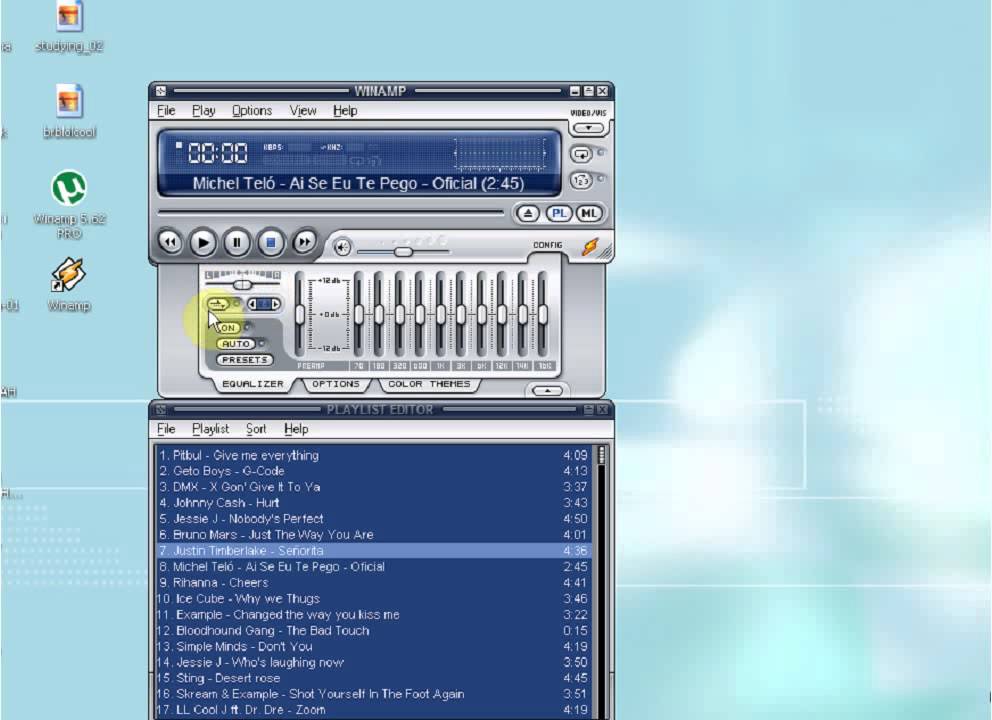Select playlist item Pitbul - Give me everything
The height and width of the screenshot is (720, 992).
373,455
